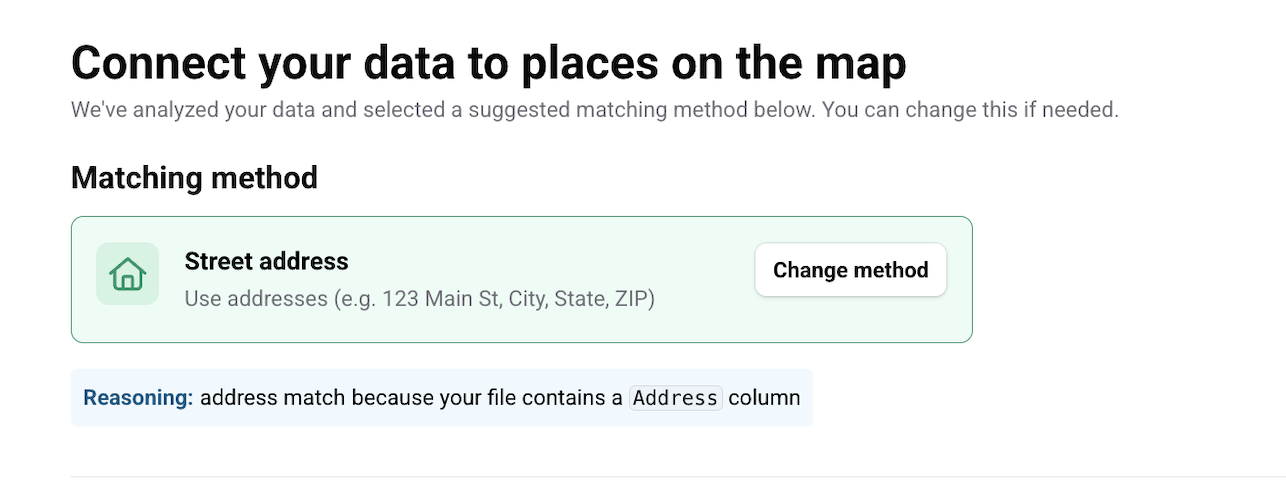Click the Address code chip
This screenshot has width=1286, height=480.
675,398
